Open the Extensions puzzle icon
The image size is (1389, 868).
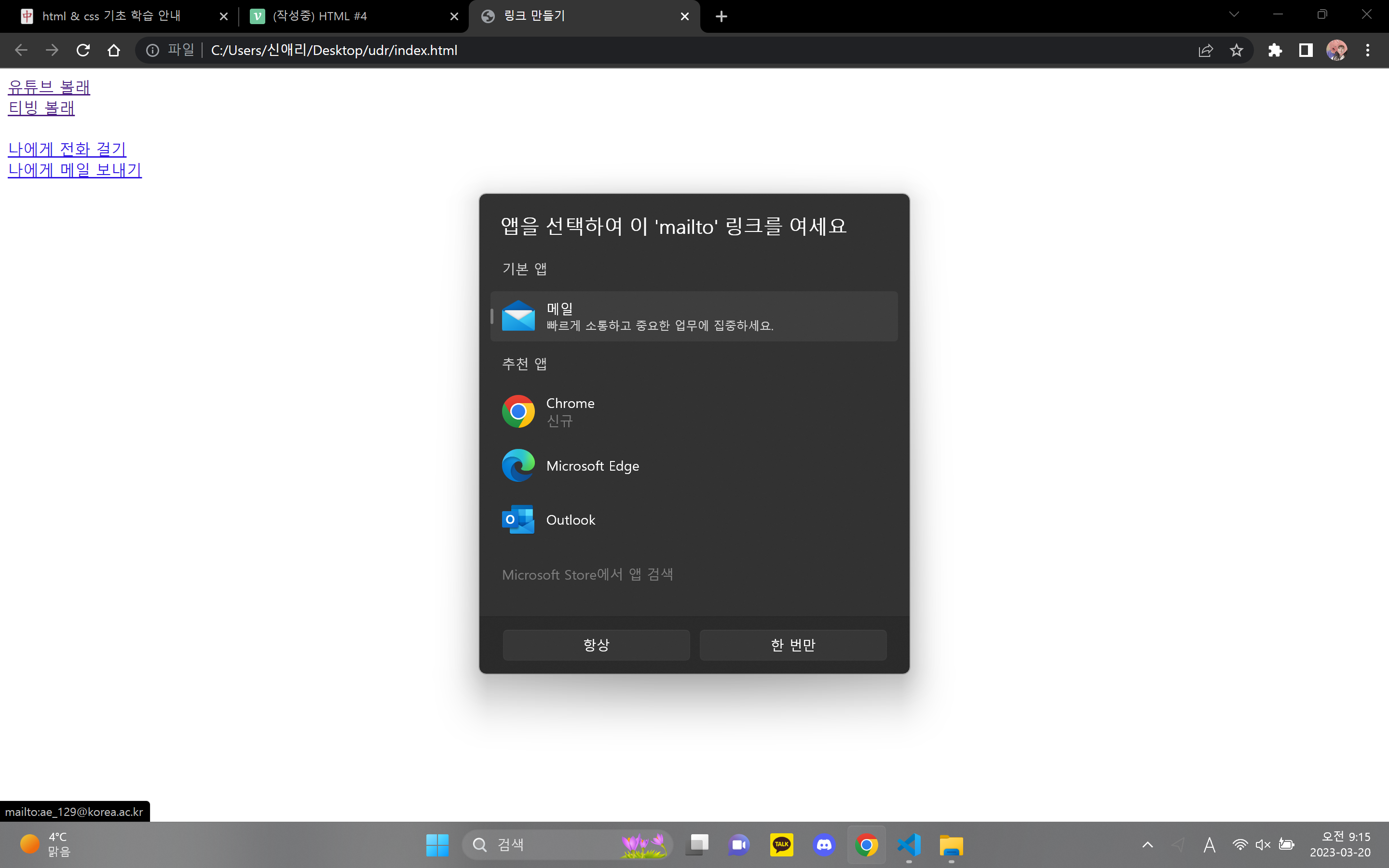click(x=1275, y=51)
